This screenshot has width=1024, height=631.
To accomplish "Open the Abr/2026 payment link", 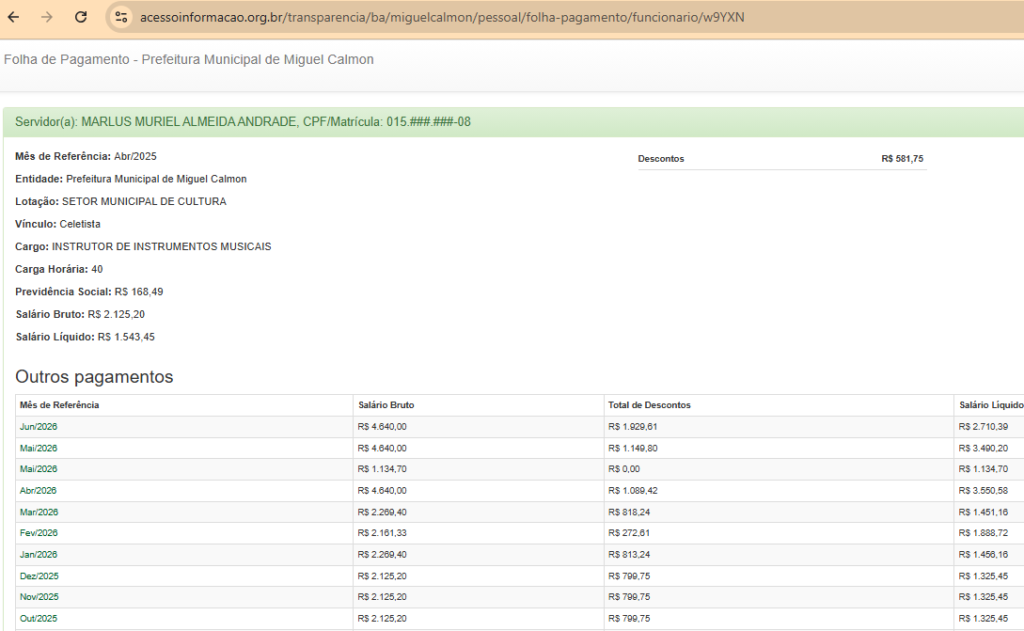I will coord(38,491).
